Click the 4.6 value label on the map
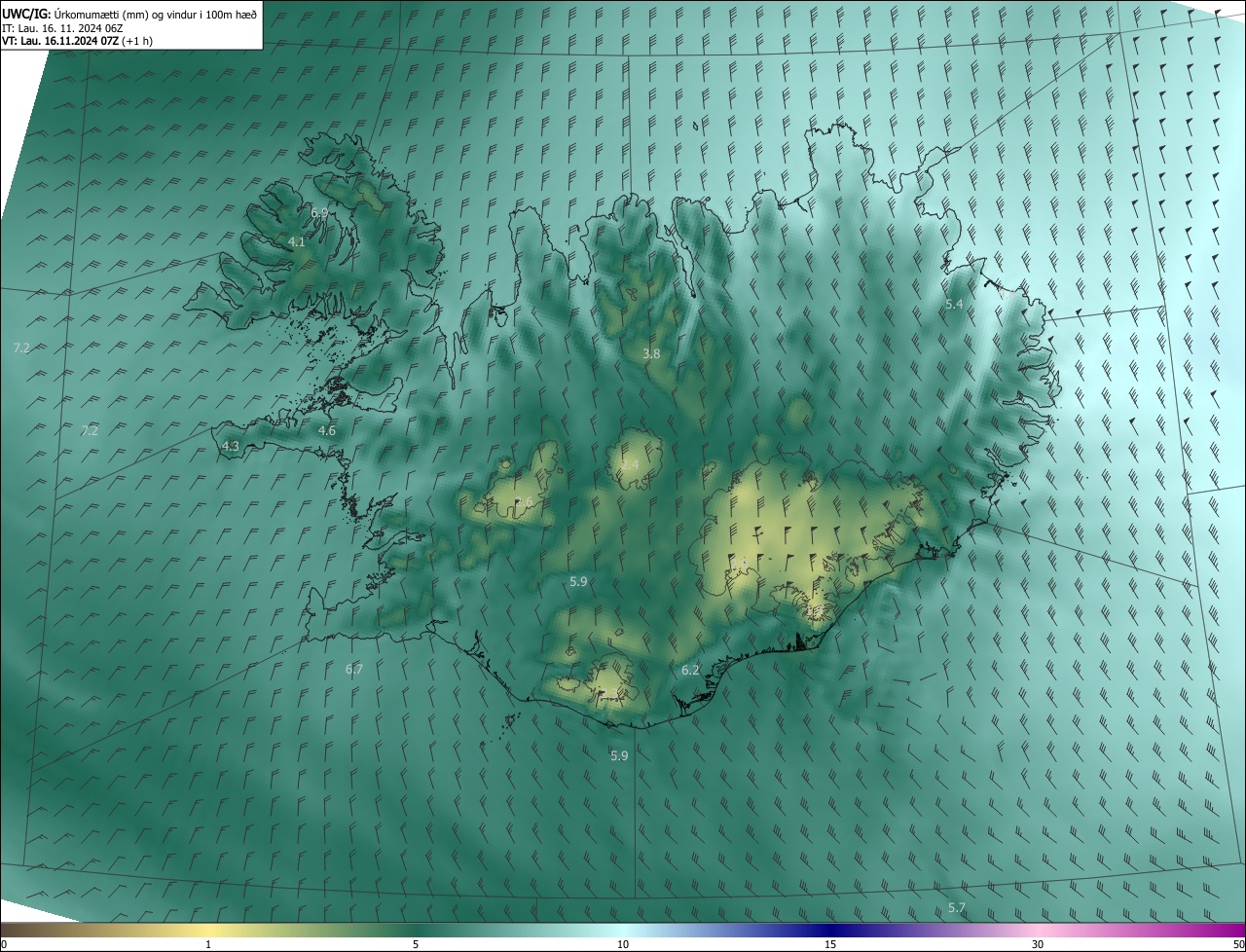This screenshot has width=1246, height=952. (327, 430)
